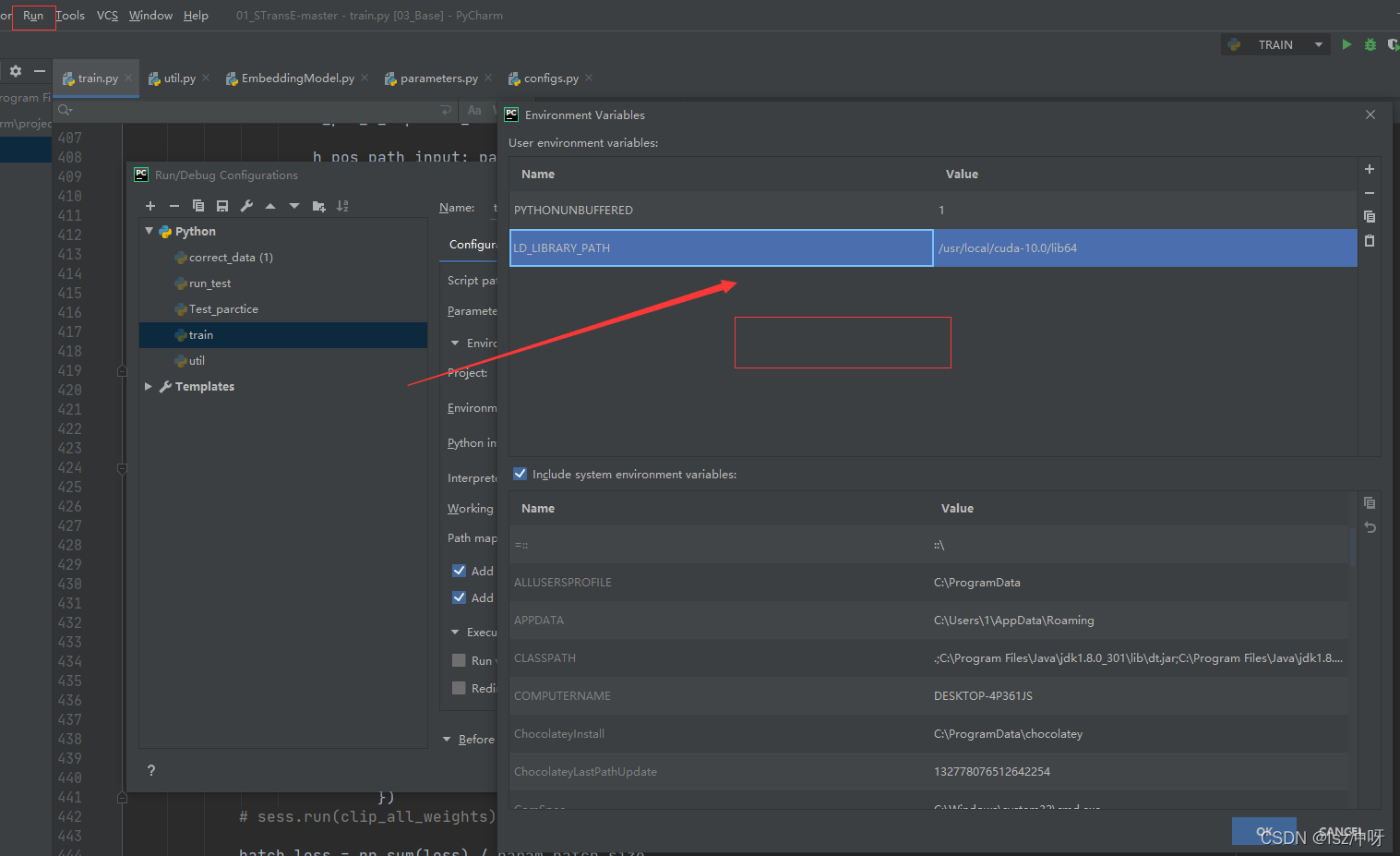Open Help menu
Screen dimensions: 1400x856
pos(196,16)
